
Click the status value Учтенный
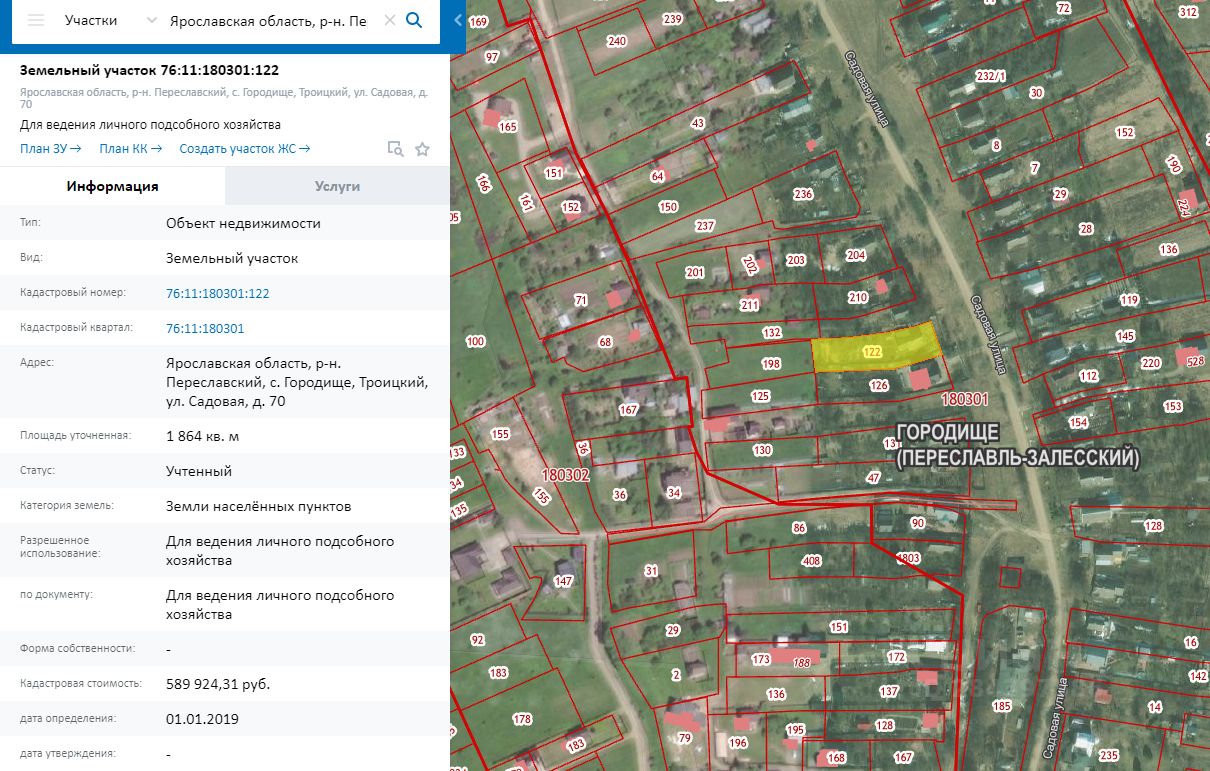coord(199,471)
